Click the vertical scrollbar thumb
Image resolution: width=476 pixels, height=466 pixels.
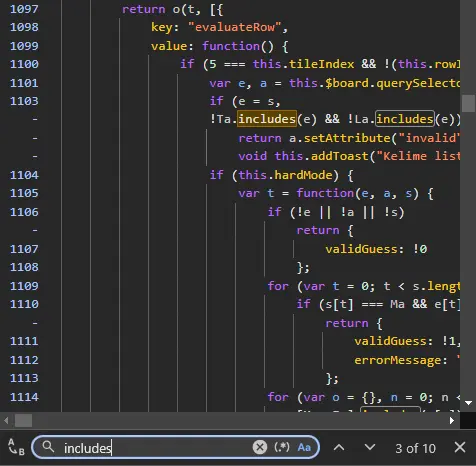coord(468,103)
